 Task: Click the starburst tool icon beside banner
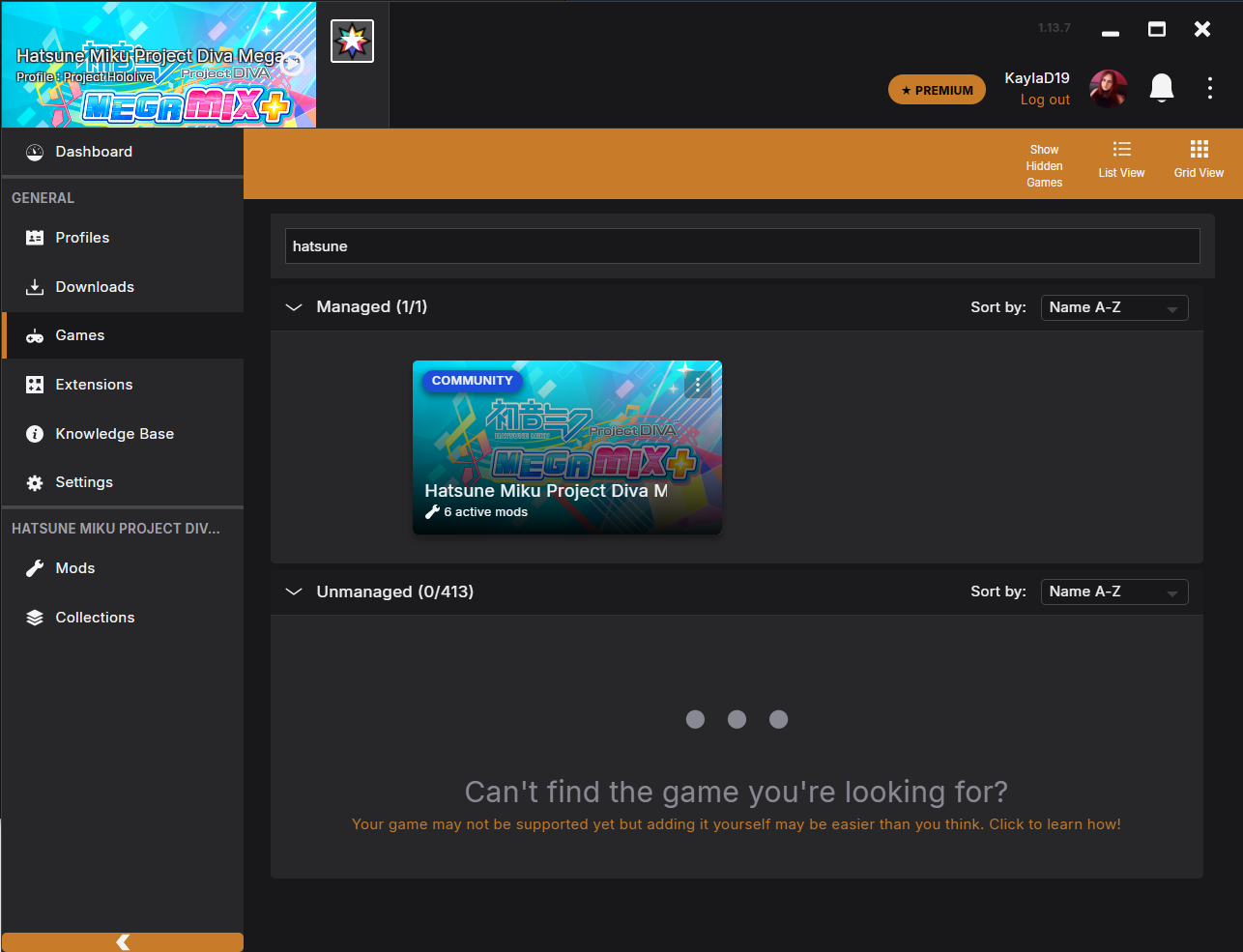(352, 41)
